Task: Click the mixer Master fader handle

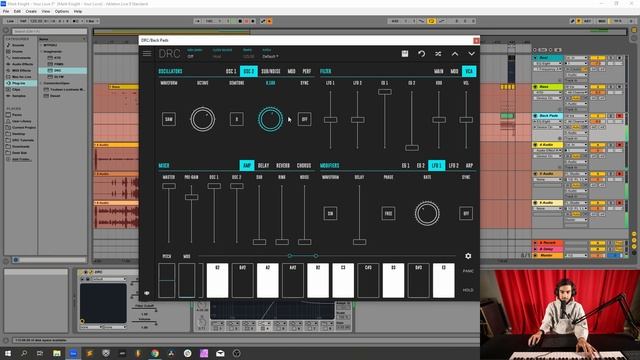Action: click(x=169, y=186)
